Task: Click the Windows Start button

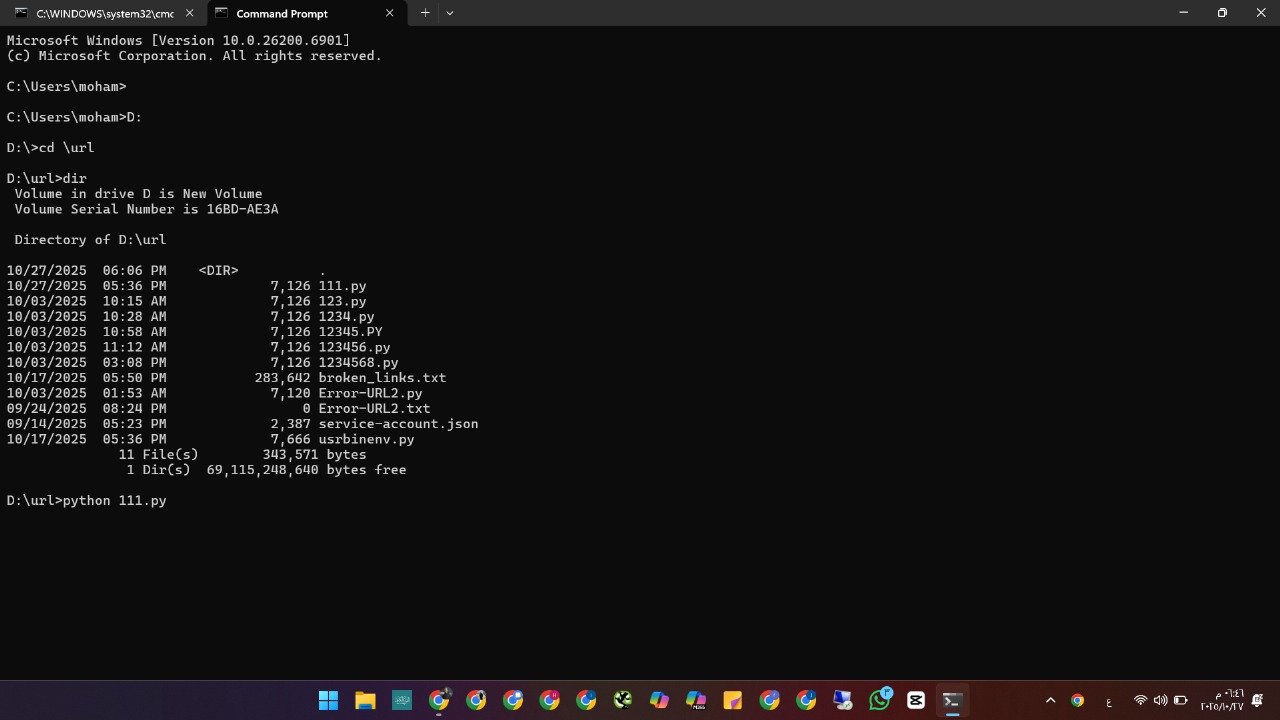Action: tap(328, 700)
